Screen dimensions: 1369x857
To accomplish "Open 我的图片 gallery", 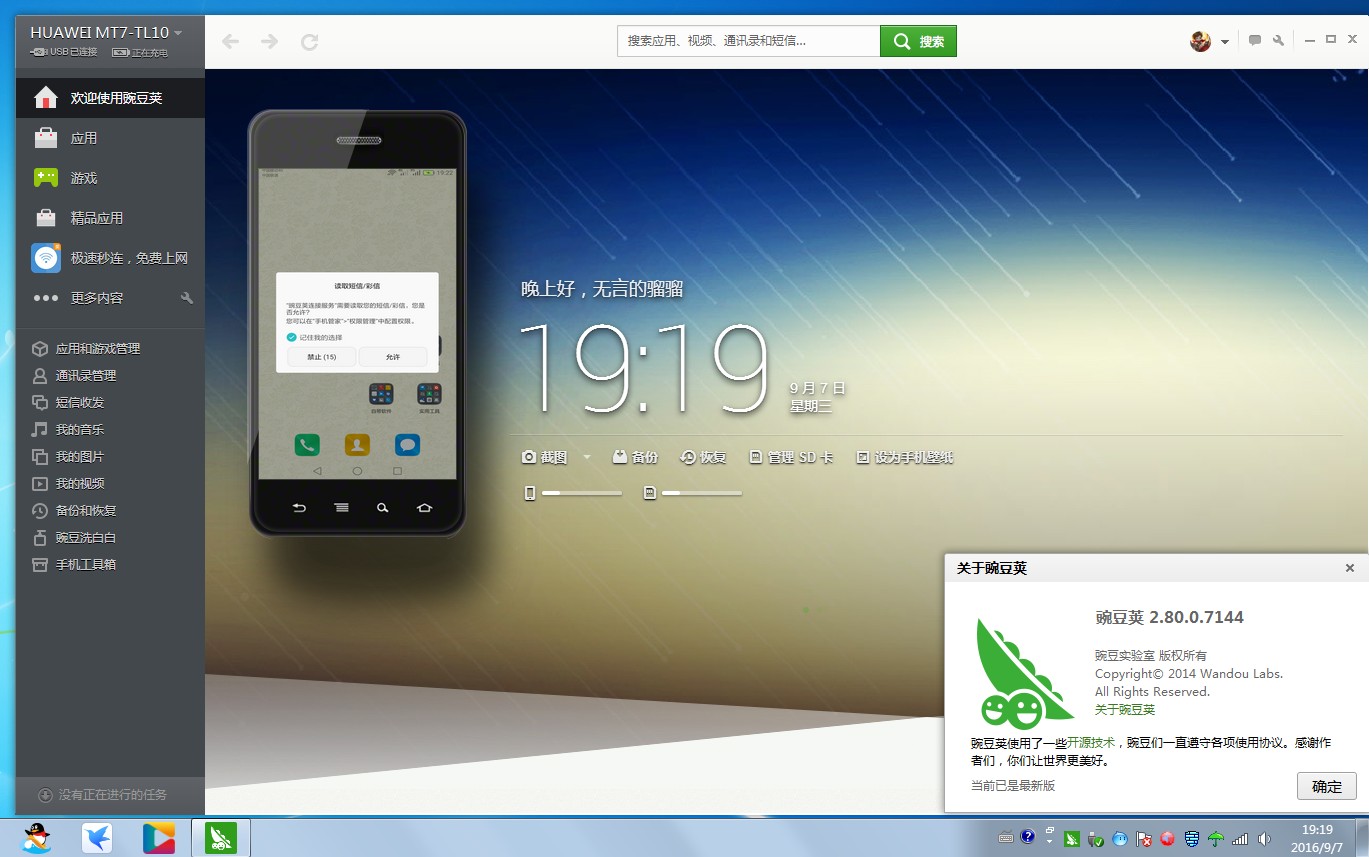I will [110, 457].
